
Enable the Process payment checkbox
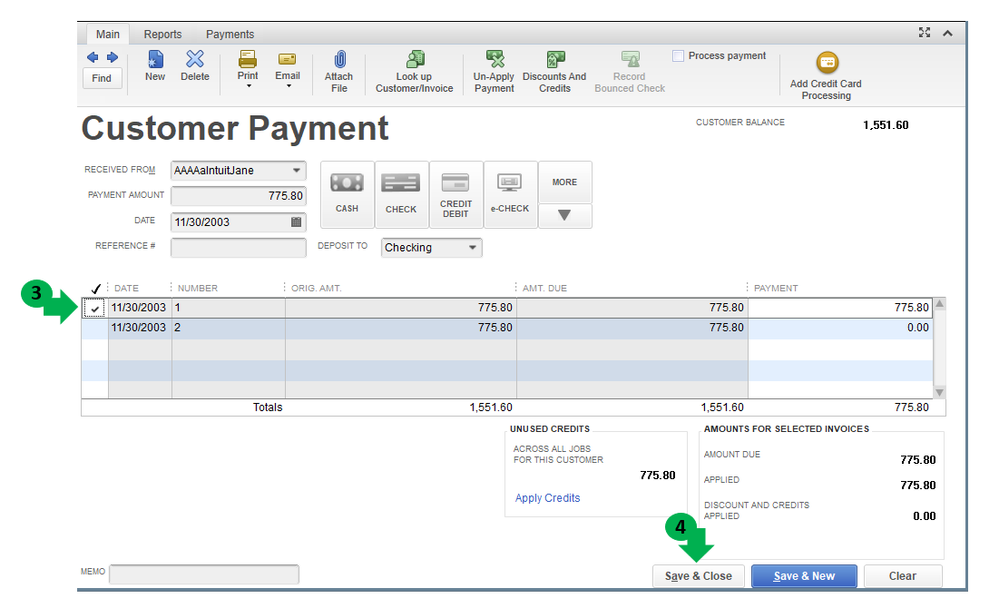point(678,56)
